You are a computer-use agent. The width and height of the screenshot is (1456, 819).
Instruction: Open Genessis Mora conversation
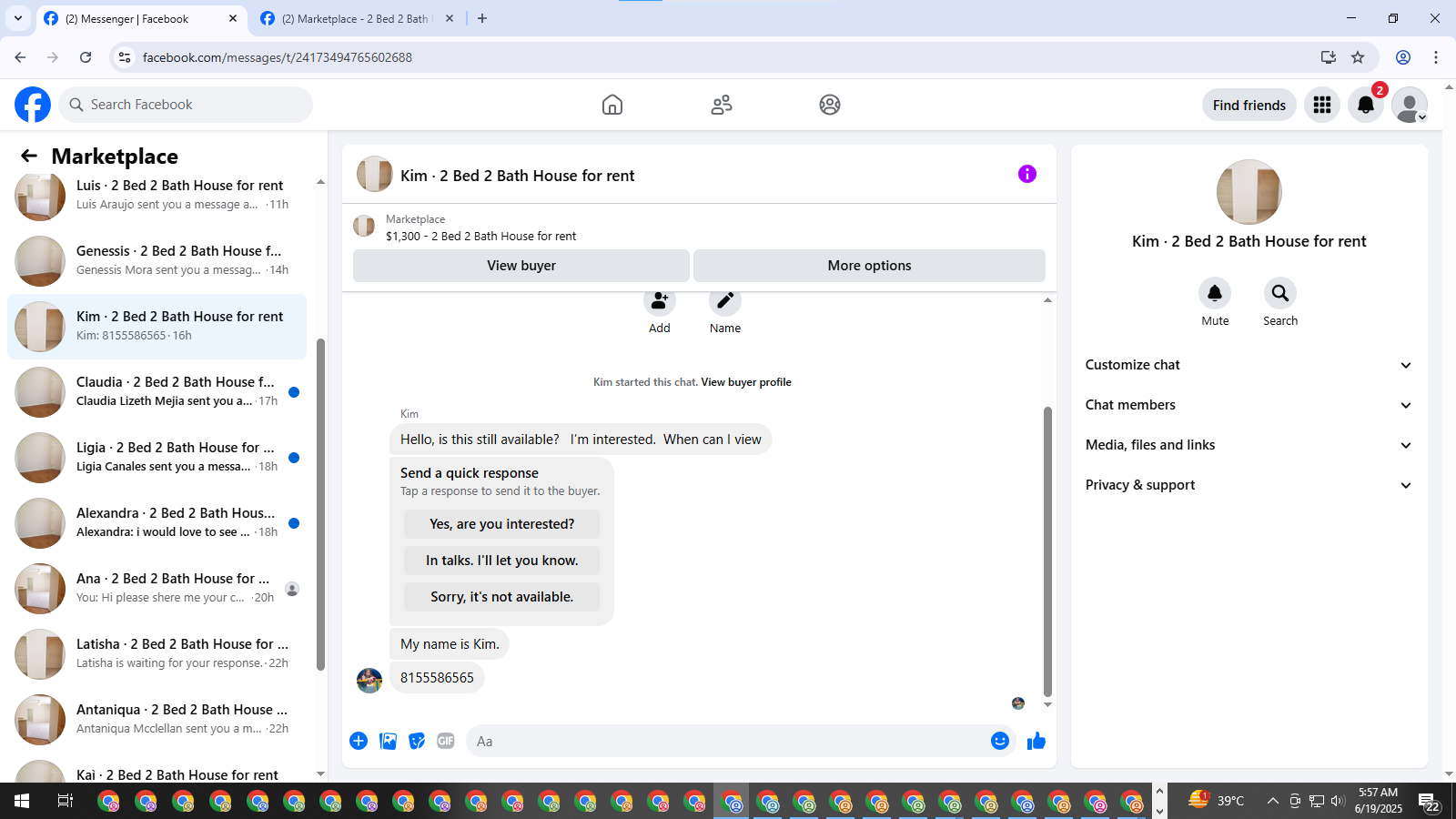coord(157,260)
